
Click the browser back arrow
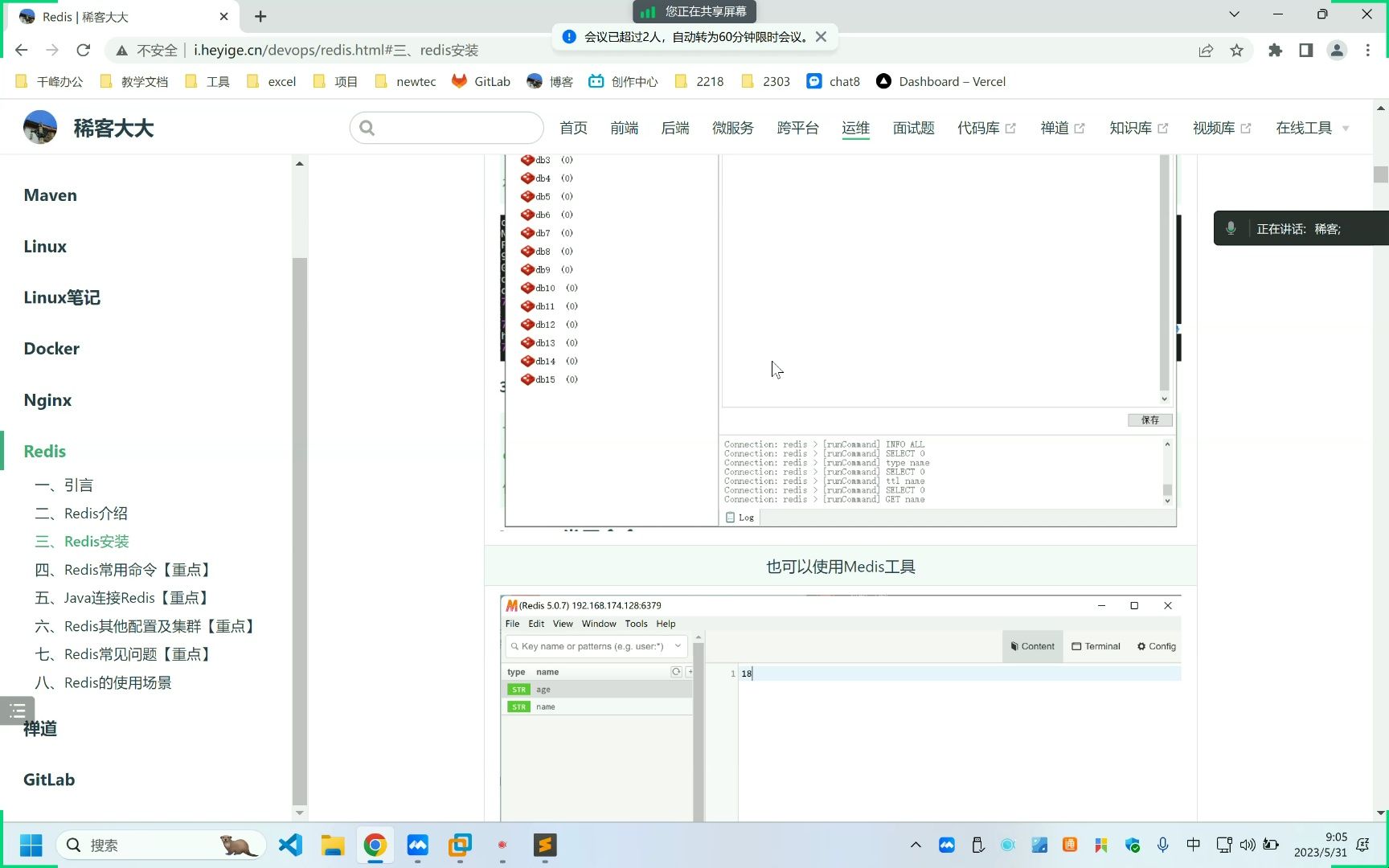point(22,50)
